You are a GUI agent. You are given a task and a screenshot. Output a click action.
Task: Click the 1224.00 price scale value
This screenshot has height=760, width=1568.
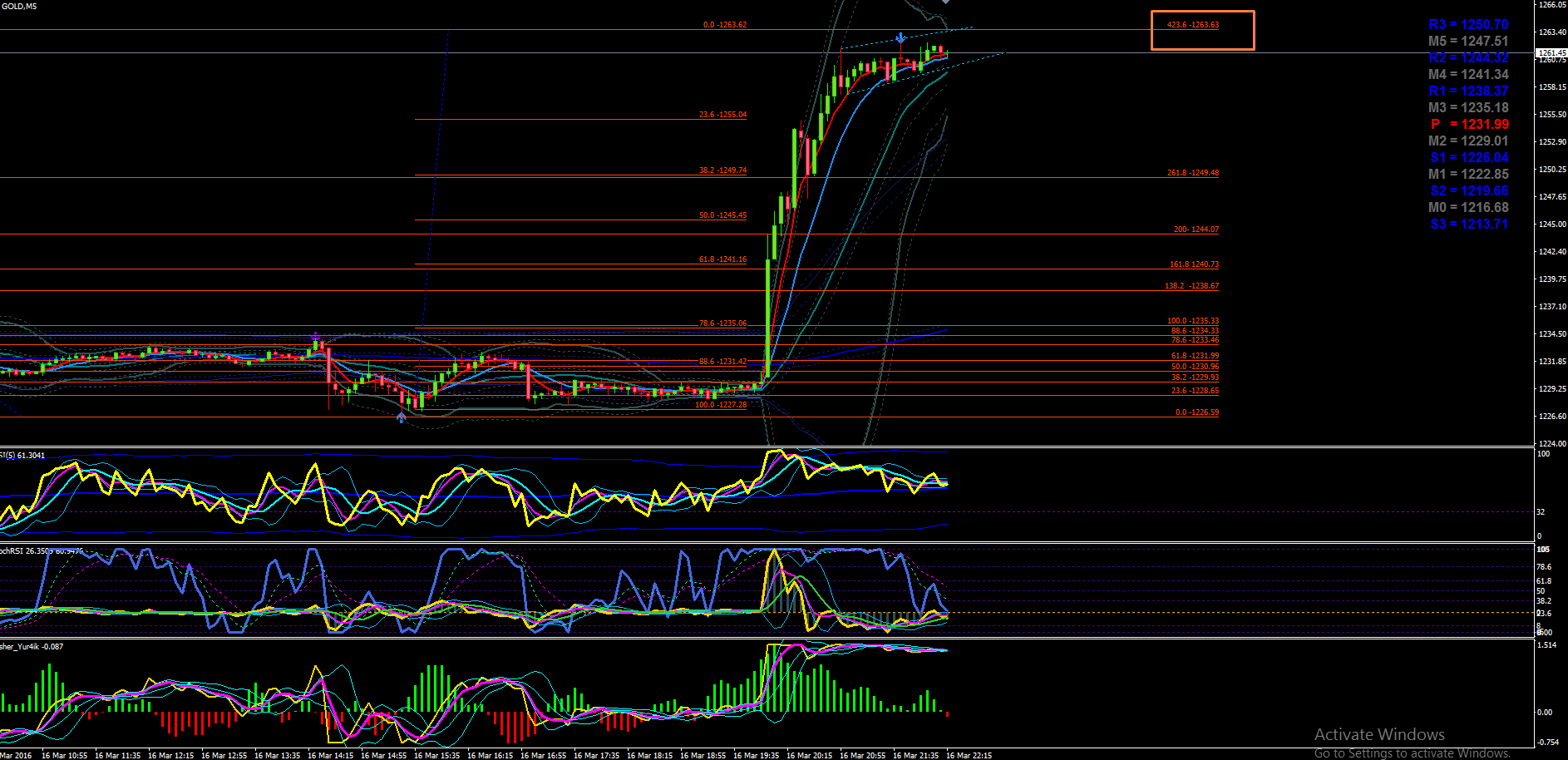click(1553, 444)
